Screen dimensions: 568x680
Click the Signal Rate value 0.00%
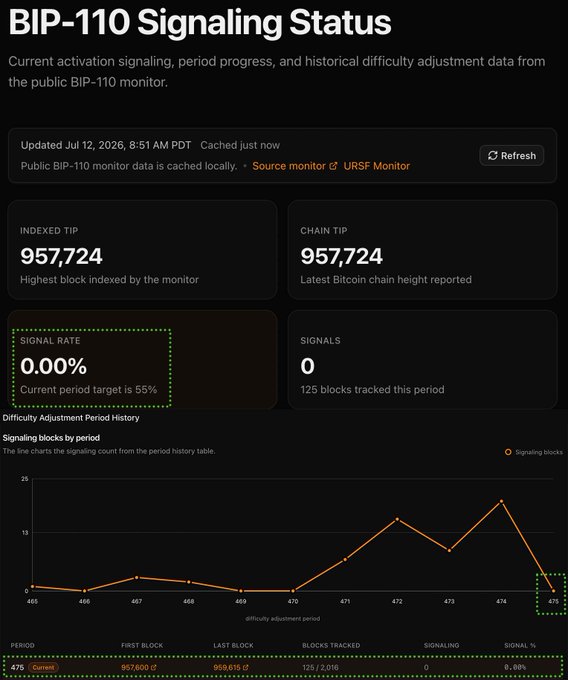click(53, 366)
